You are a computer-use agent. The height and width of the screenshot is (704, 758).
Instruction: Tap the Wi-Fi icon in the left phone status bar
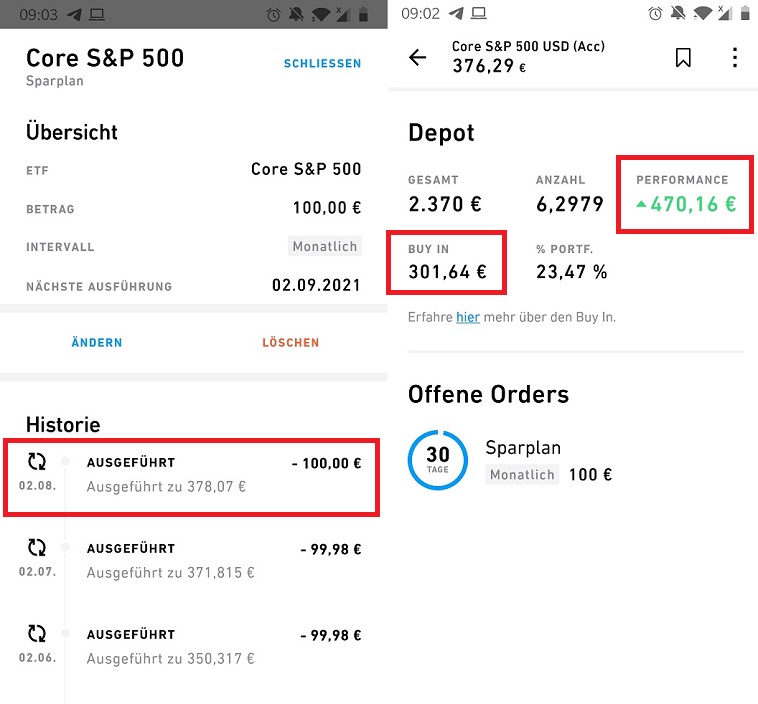[321, 14]
